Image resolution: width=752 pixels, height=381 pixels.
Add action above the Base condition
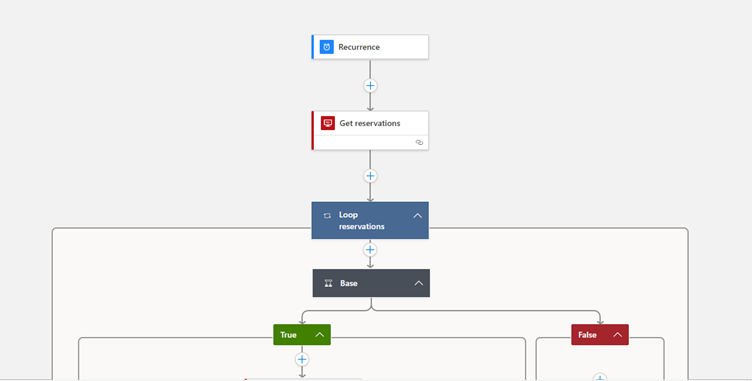370,250
